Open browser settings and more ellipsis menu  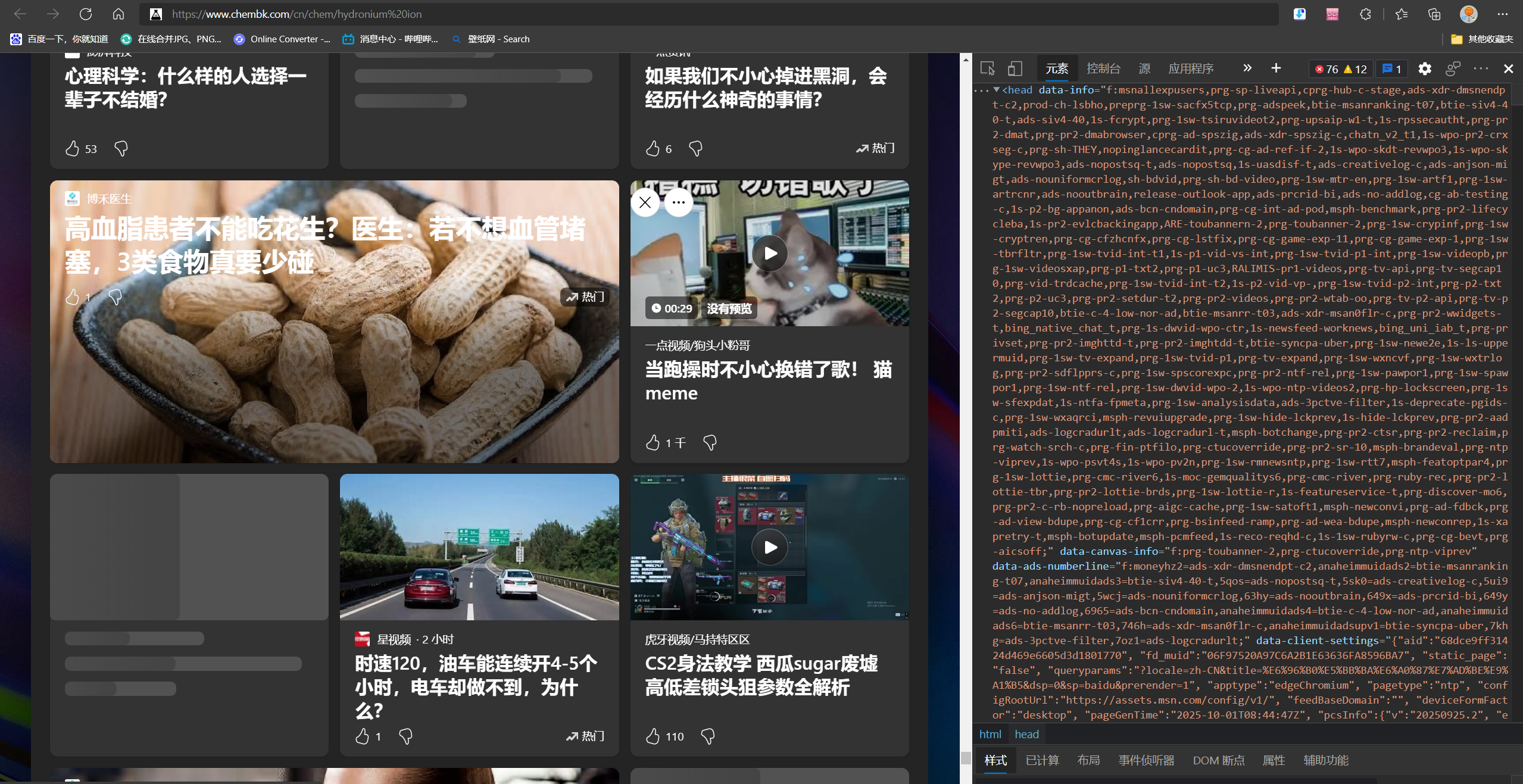1502,14
